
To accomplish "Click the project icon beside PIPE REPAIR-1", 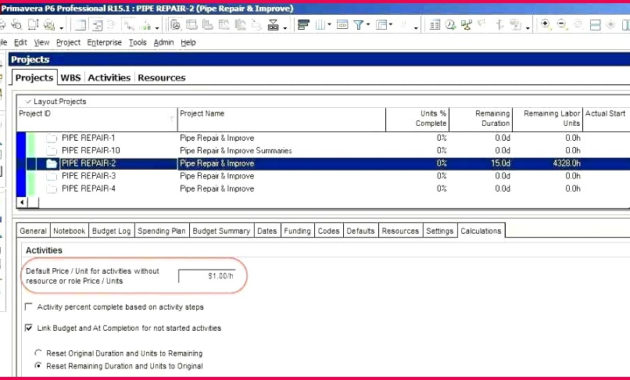I will coord(51,138).
